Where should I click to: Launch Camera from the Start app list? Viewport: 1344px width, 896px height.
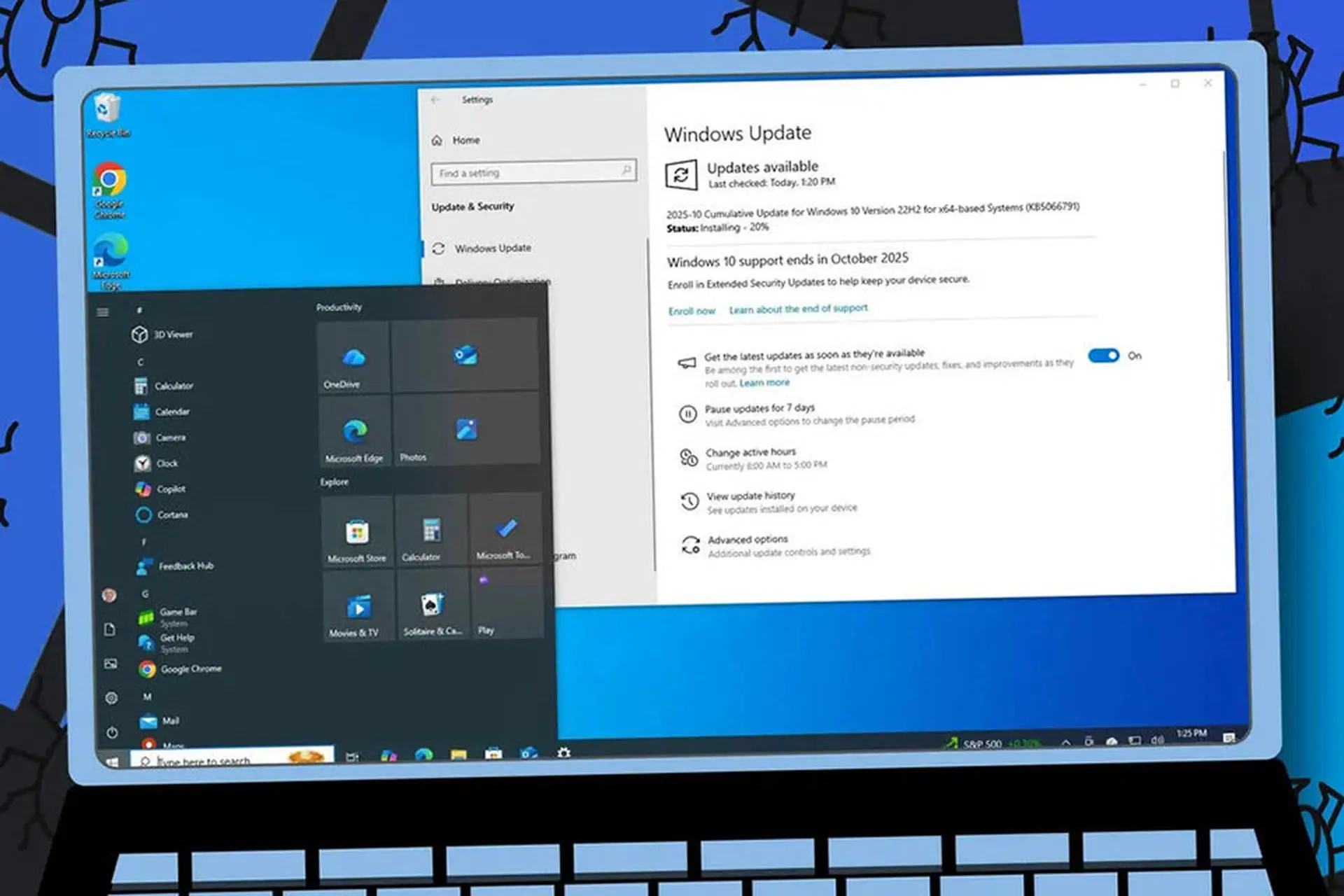pyautogui.click(x=160, y=437)
